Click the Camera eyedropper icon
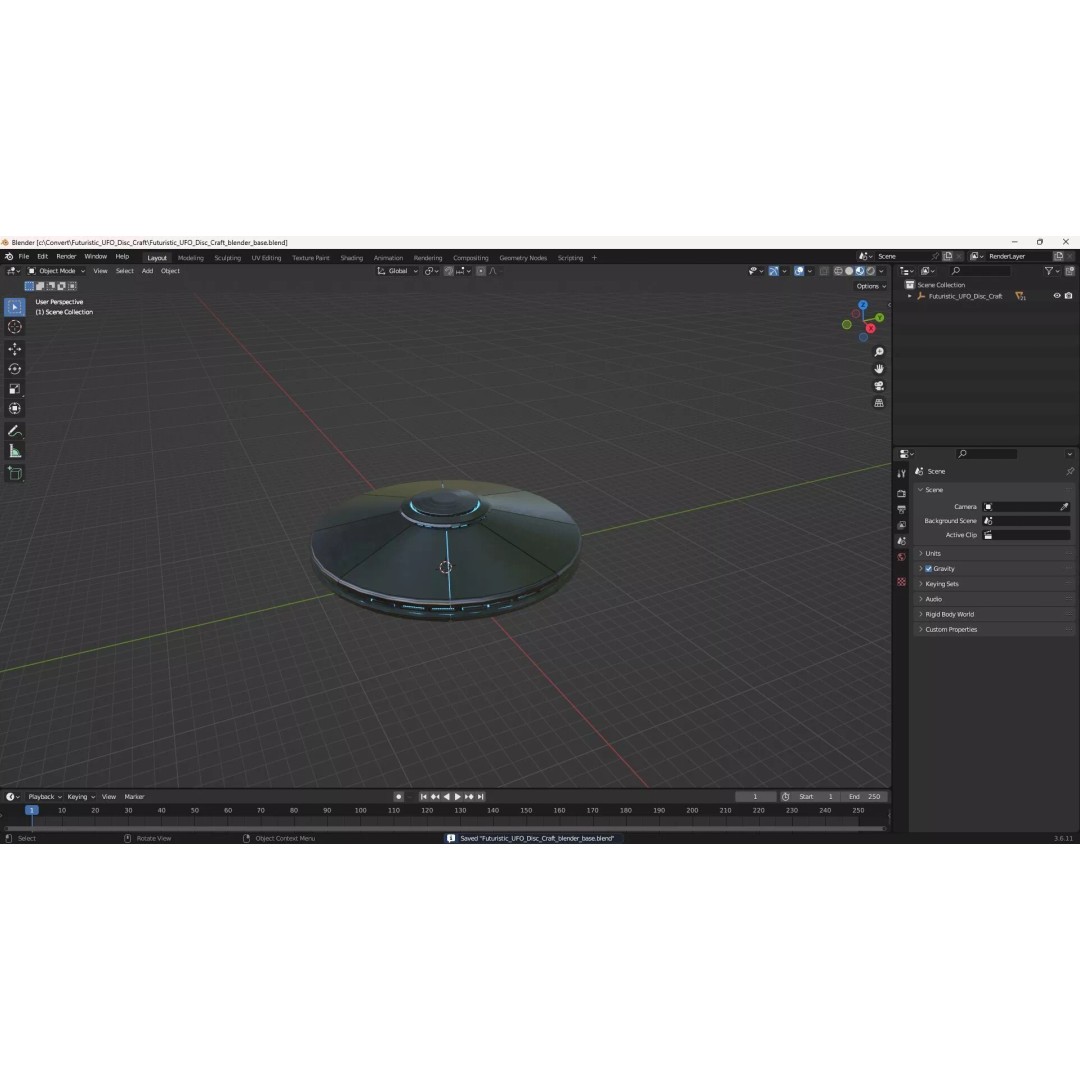This screenshot has height=1080, width=1080. pos(1064,506)
